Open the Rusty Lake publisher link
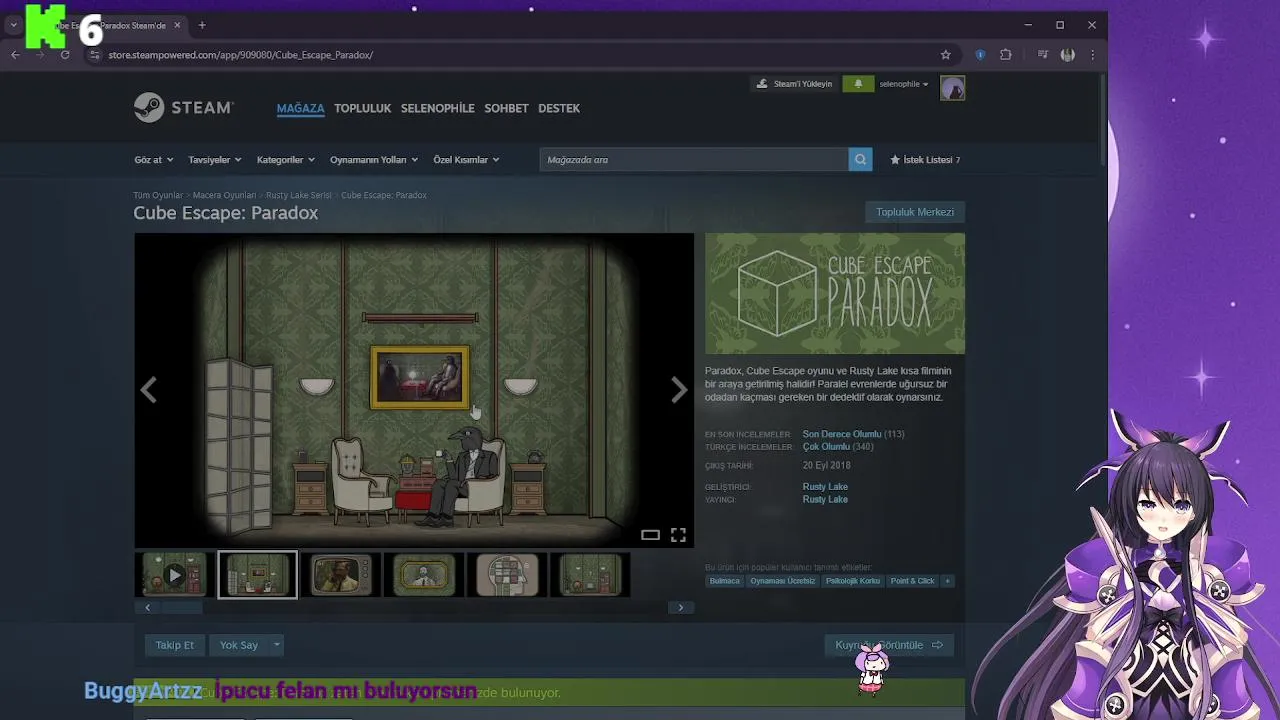1280x720 pixels. pyautogui.click(x=825, y=499)
